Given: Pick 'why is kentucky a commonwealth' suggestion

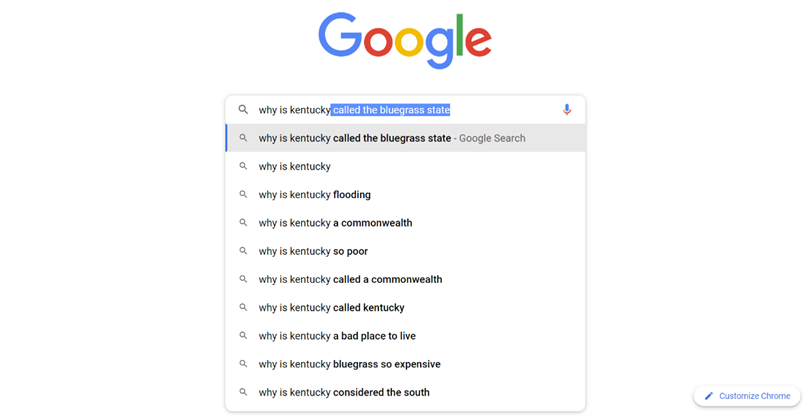Looking at the screenshot, I should [x=335, y=223].
